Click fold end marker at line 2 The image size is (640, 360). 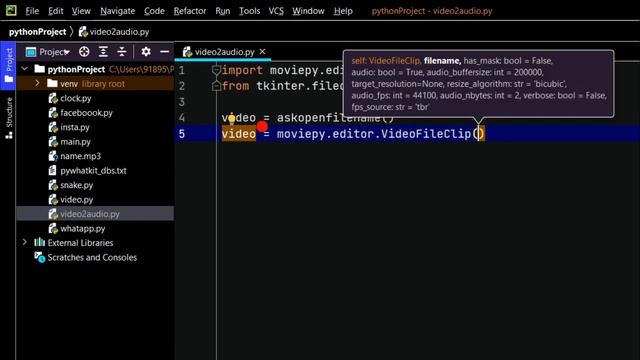[x=217, y=86]
